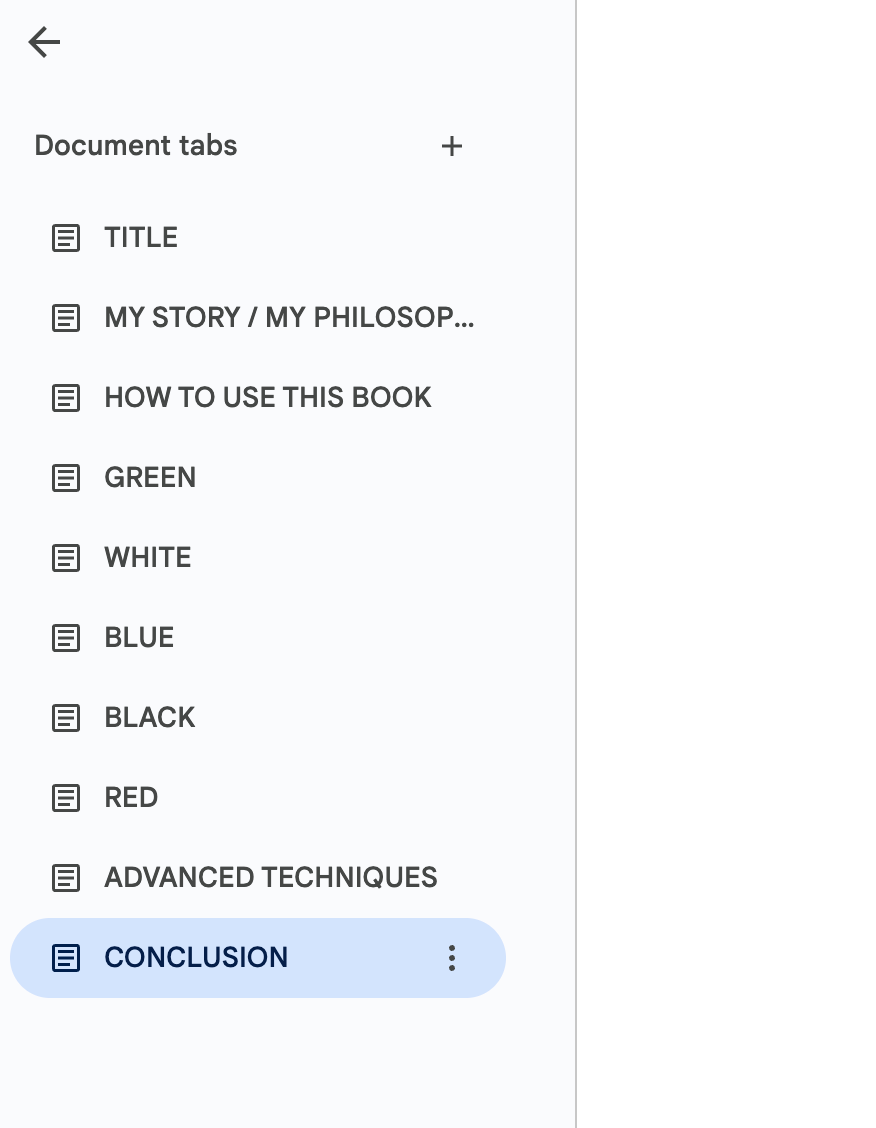
Task: Open the ADVANCED TECHNIQUES tab
Action: (257, 878)
